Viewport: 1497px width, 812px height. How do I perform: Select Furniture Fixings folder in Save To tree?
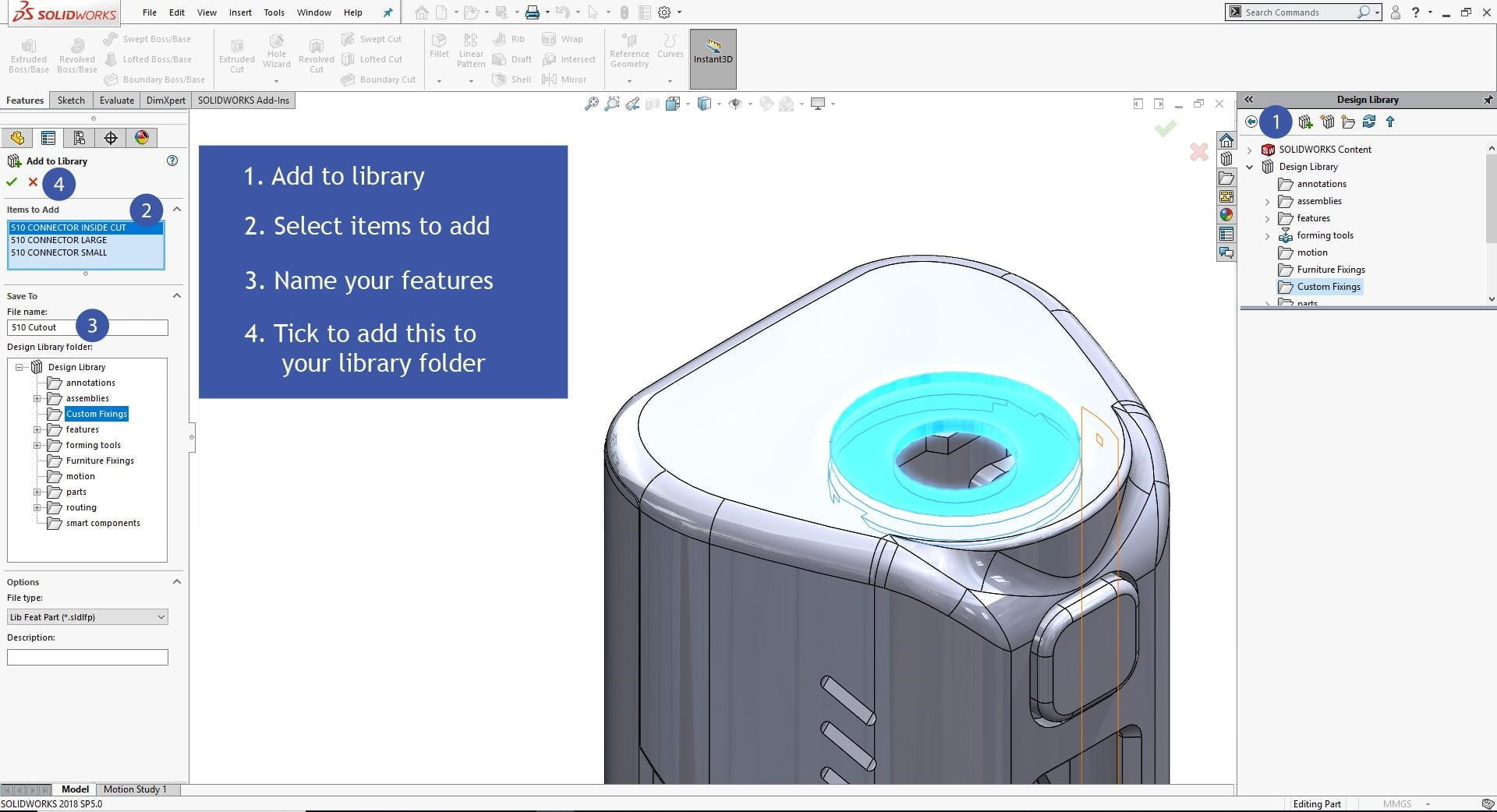tap(100, 461)
